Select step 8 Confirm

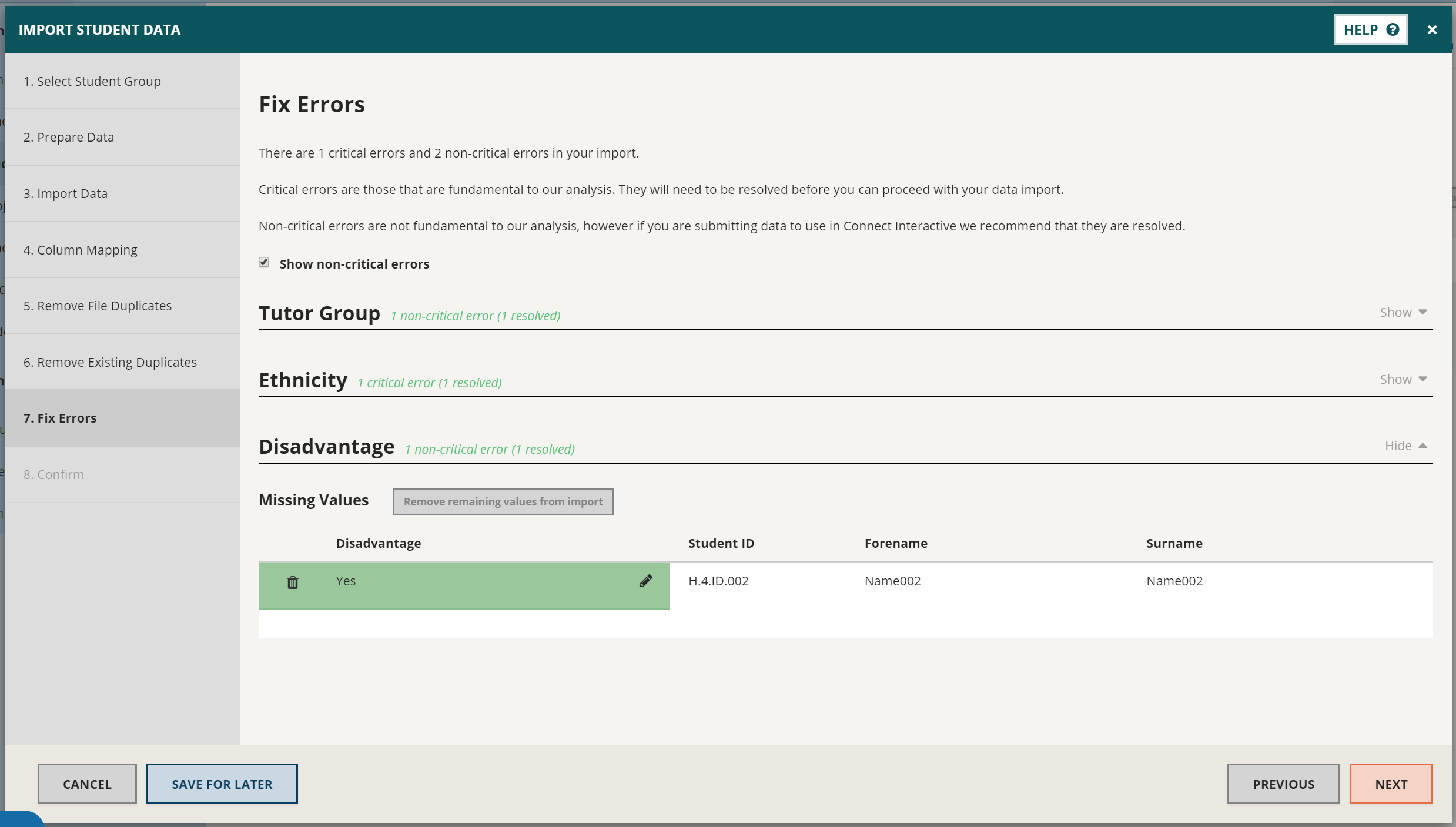point(122,474)
